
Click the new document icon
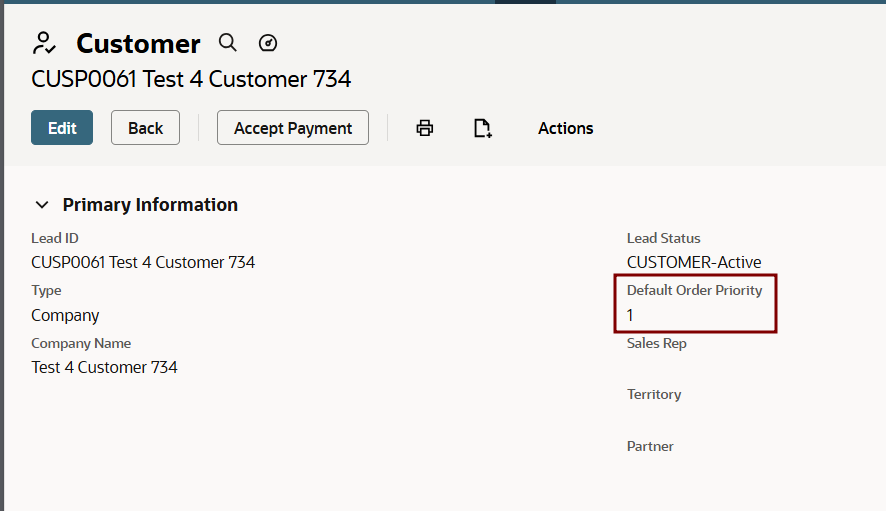(483, 128)
